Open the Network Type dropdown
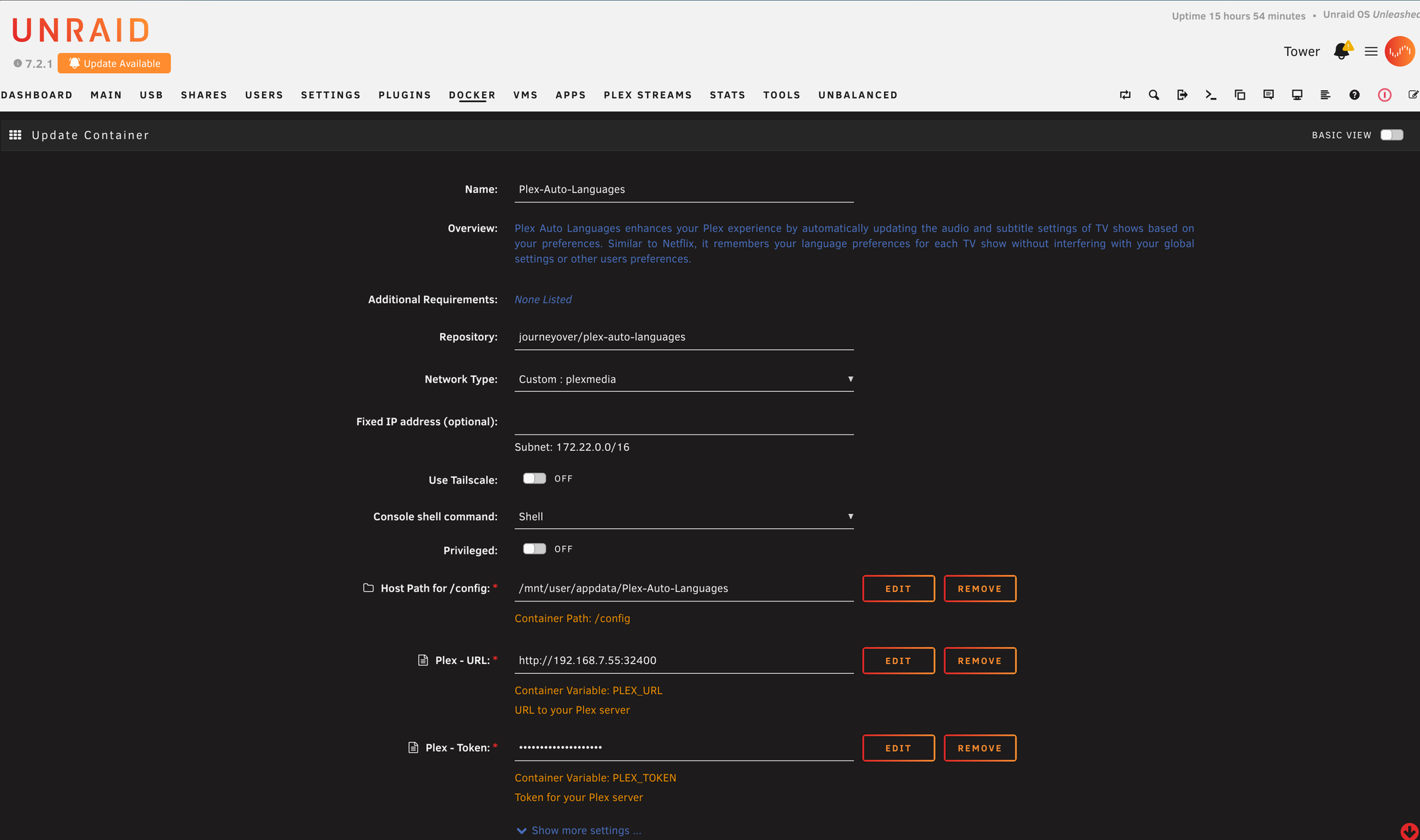This screenshot has height=840, width=1420. point(684,379)
